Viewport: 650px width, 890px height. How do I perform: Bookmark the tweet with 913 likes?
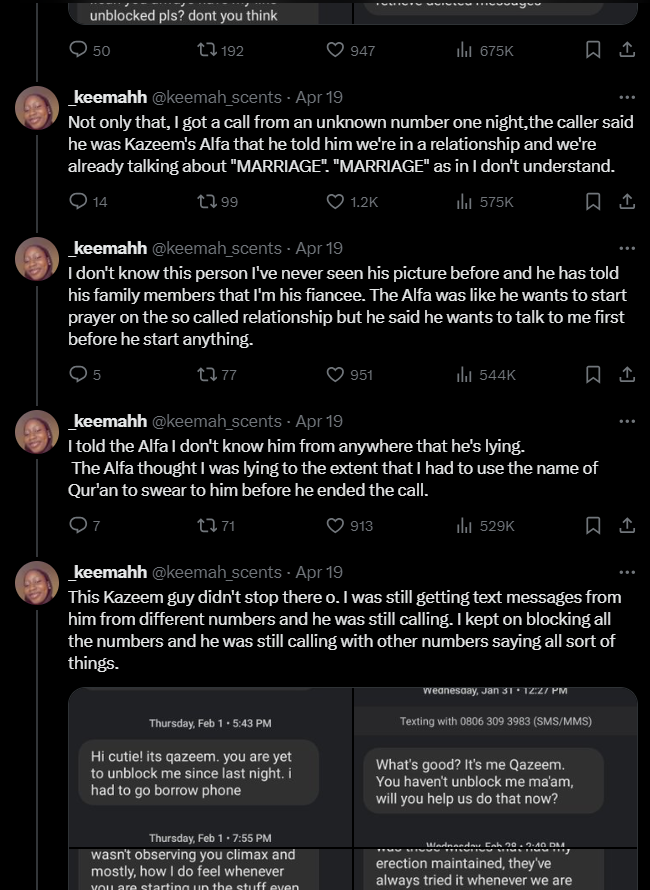[593, 526]
